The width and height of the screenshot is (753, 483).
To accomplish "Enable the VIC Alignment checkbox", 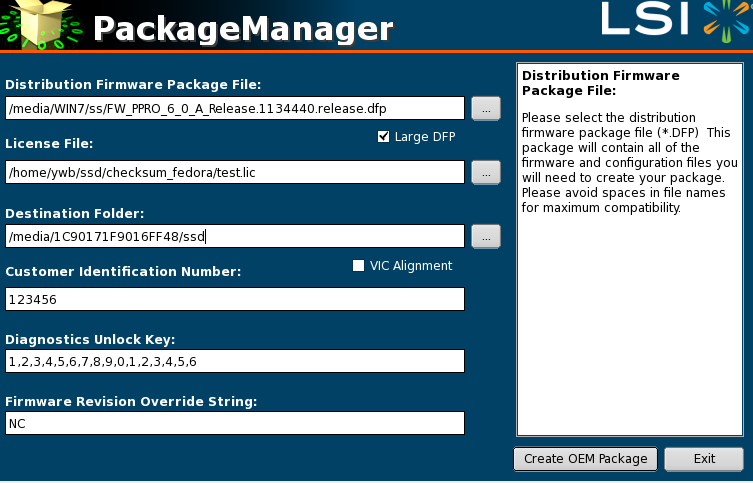I will [x=359, y=266].
